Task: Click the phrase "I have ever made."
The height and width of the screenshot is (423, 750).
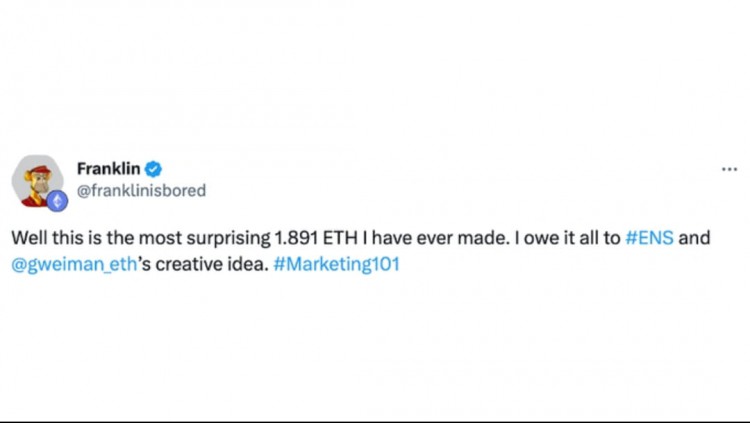Action: (x=435, y=238)
